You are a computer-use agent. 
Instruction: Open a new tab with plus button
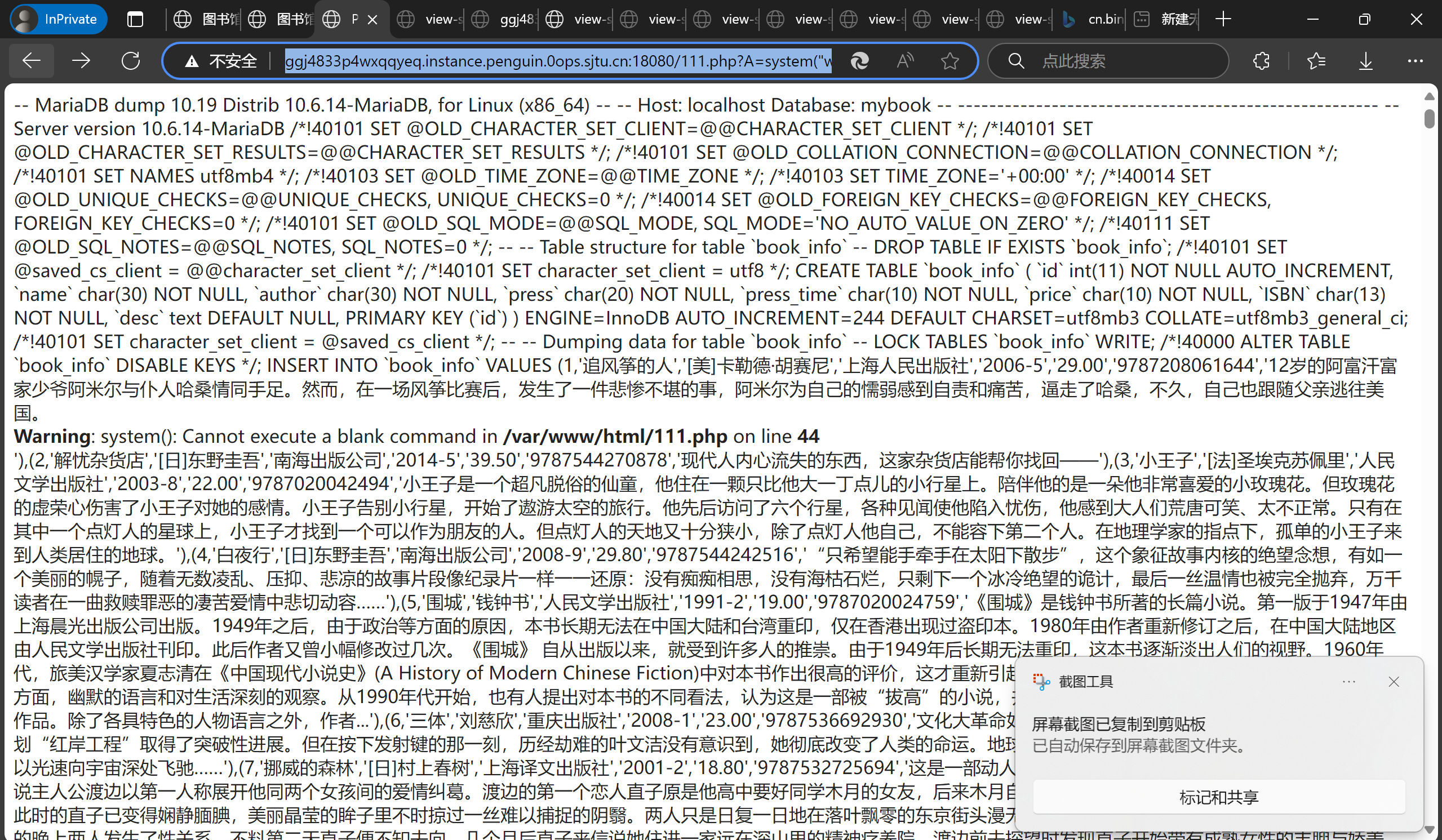[x=1223, y=20]
